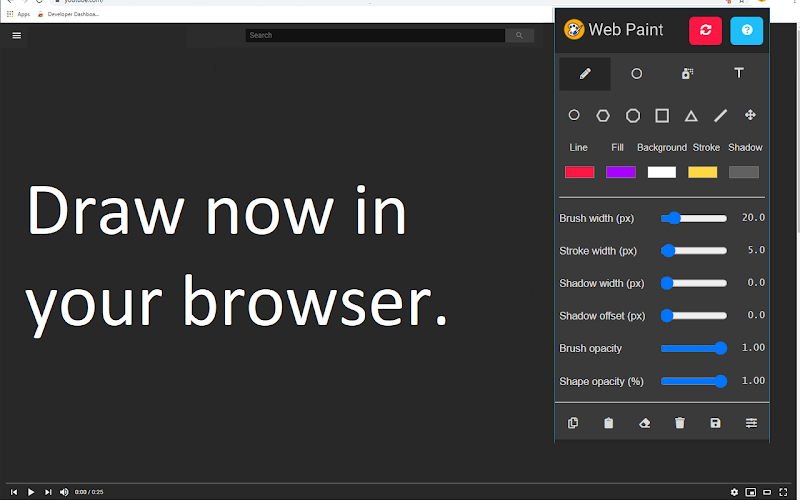Viewport: 800px width, 500px height.
Task: Click the Shape opacity value 1.00
Action: [x=753, y=381]
